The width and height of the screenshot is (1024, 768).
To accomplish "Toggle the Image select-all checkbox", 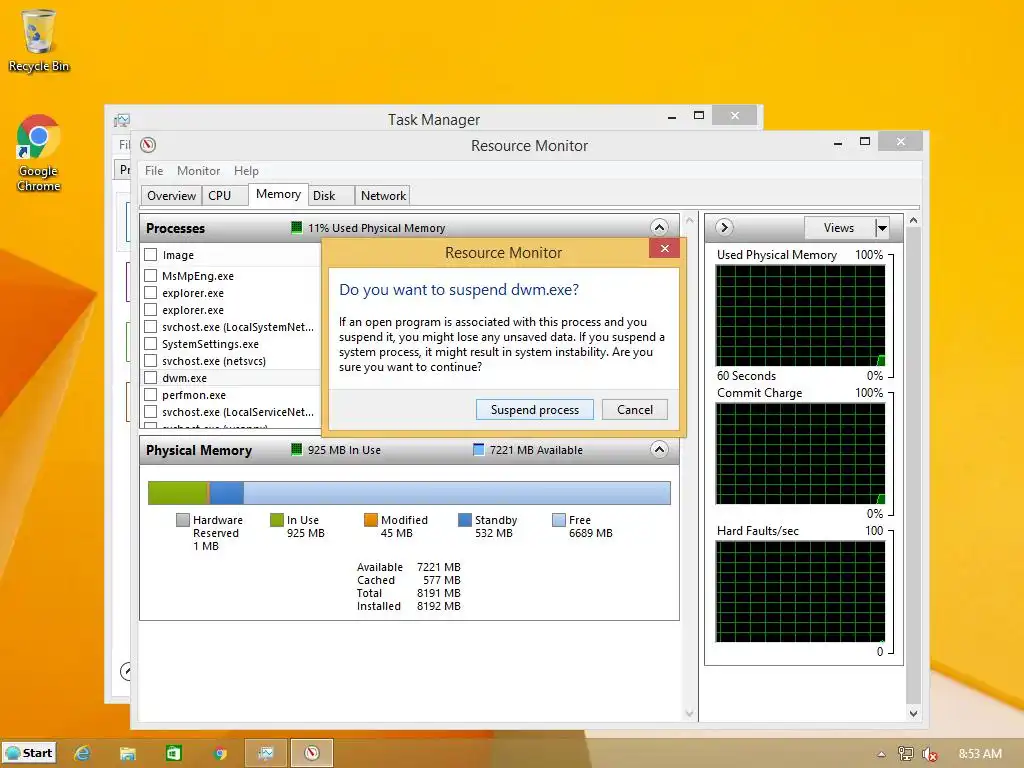I will [151, 254].
